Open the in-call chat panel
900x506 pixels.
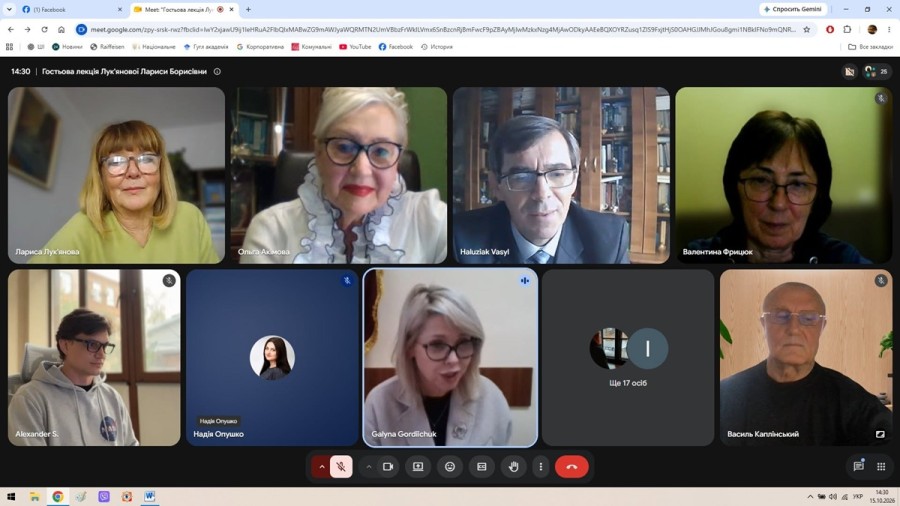[x=859, y=466]
